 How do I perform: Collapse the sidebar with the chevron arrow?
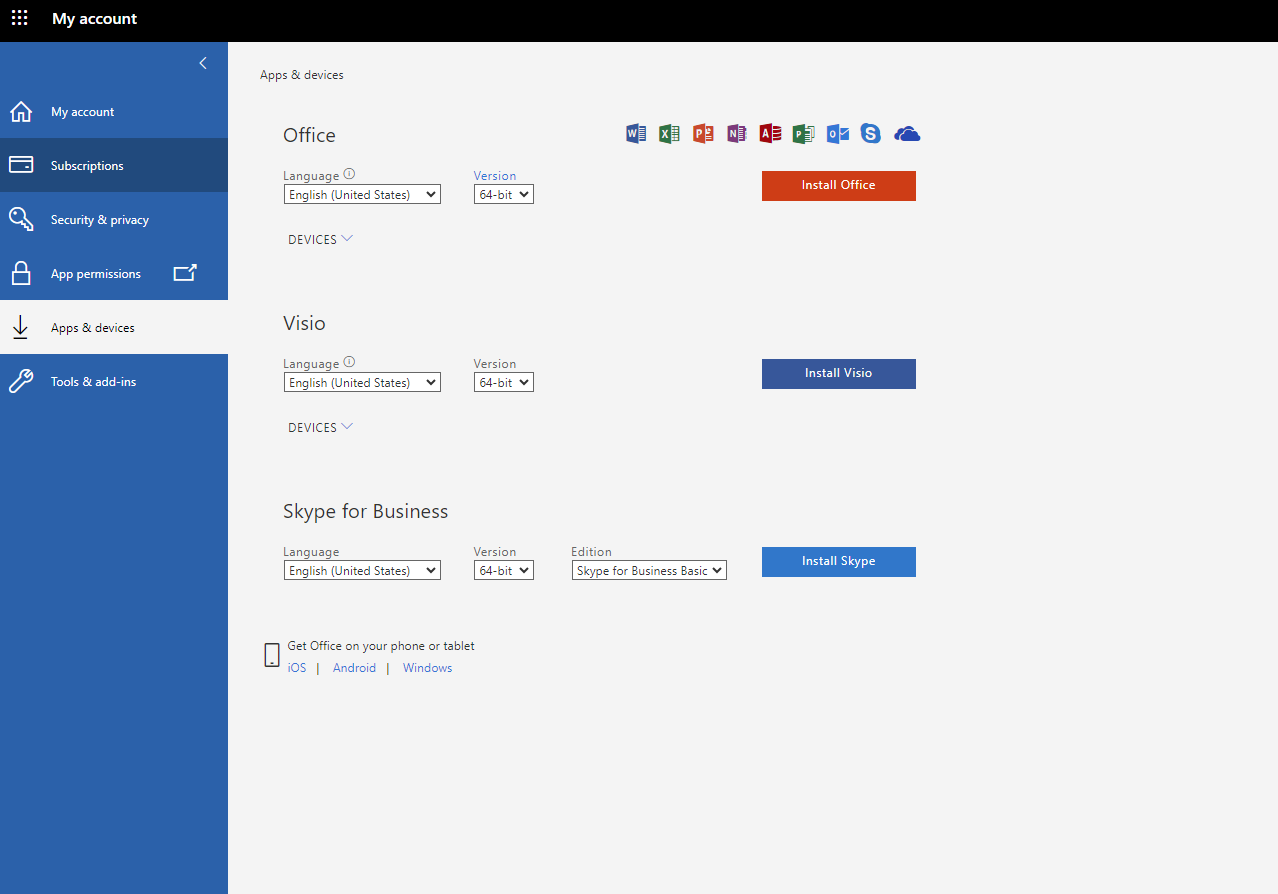pyautogui.click(x=203, y=63)
